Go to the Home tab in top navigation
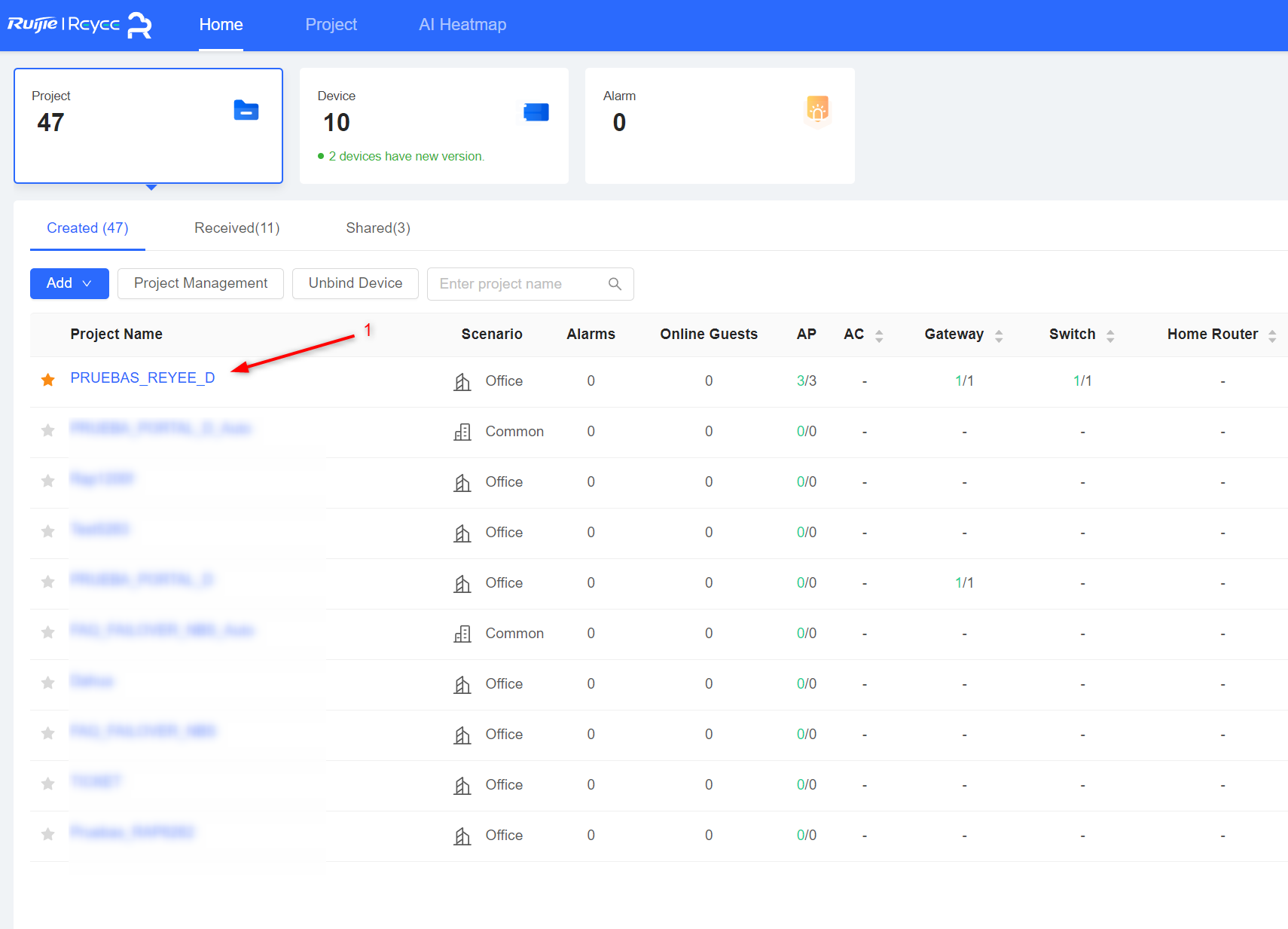The image size is (1288, 929). pos(221,25)
